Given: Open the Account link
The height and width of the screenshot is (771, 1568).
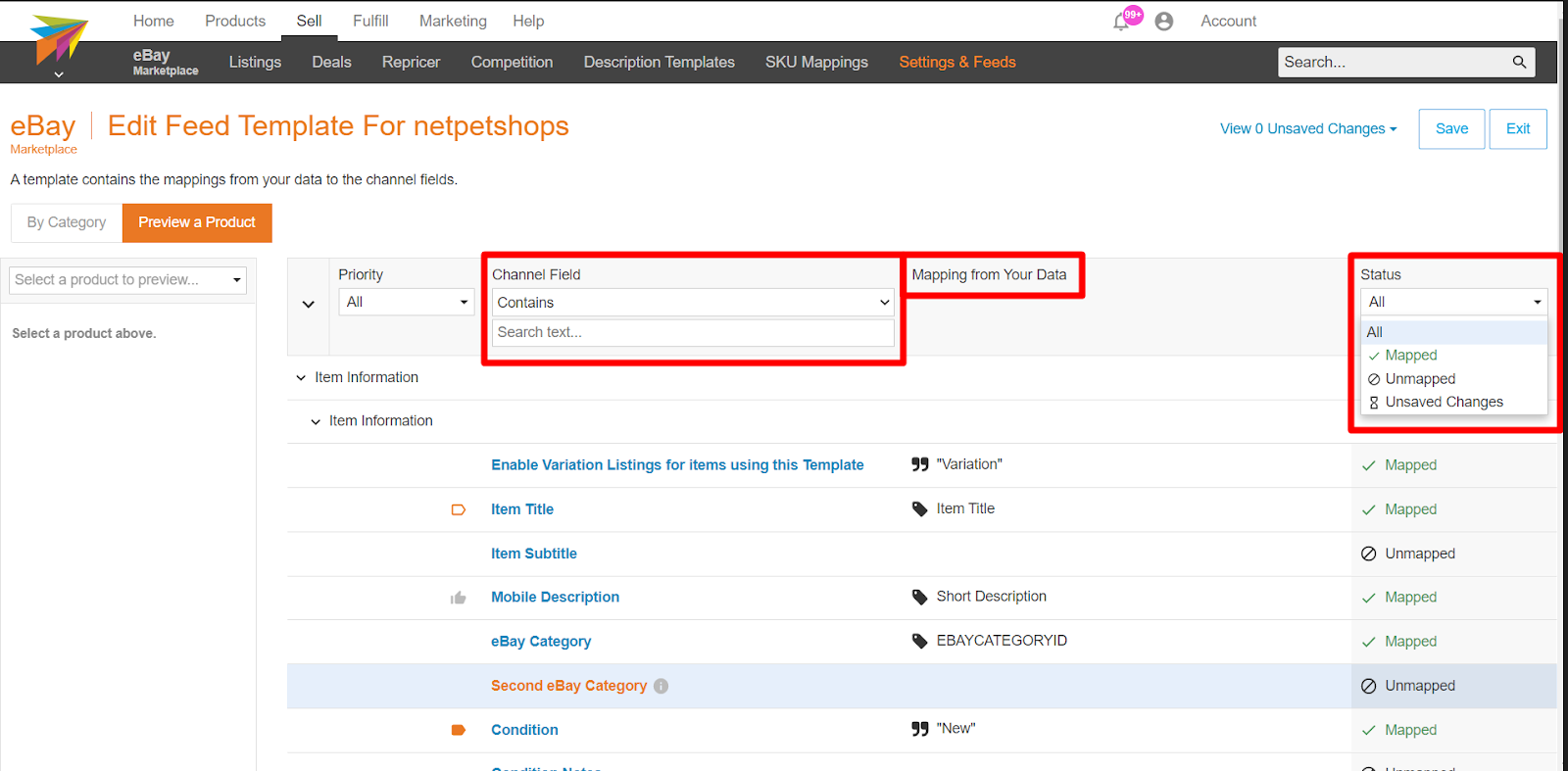Looking at the screenshot, I should pyautogui.click(x=1229, y=21).
